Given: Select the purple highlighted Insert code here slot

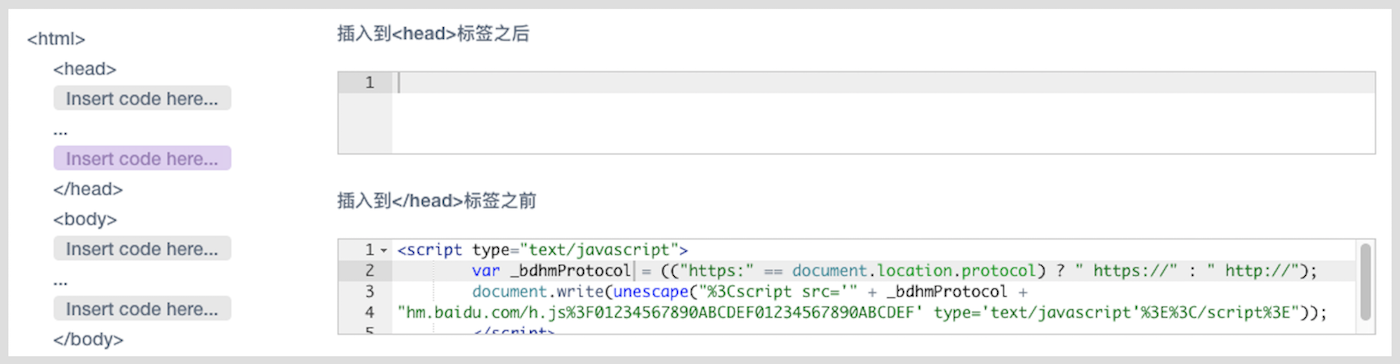Looking at the screenshot, I should click(142, 158).
